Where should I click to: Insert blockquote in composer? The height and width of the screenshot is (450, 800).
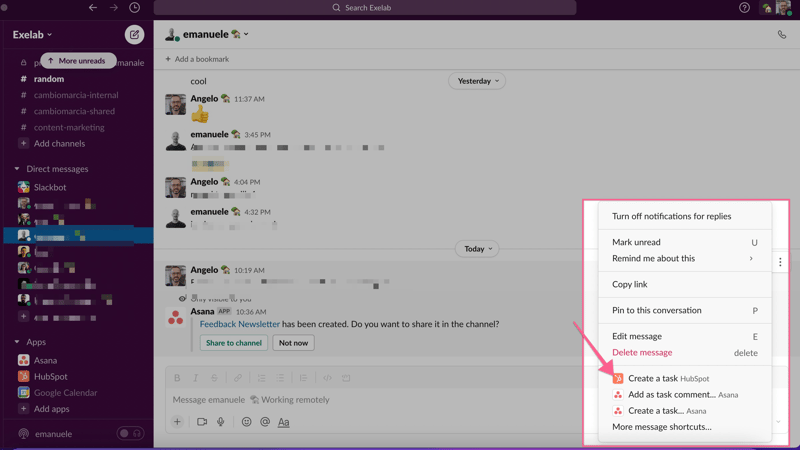click(304, 378)
